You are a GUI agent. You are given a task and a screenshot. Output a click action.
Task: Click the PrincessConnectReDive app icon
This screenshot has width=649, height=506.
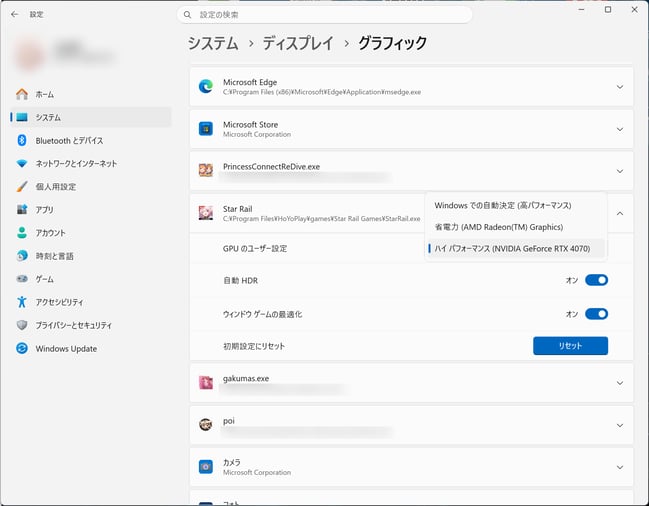click(x=206, y=170)
